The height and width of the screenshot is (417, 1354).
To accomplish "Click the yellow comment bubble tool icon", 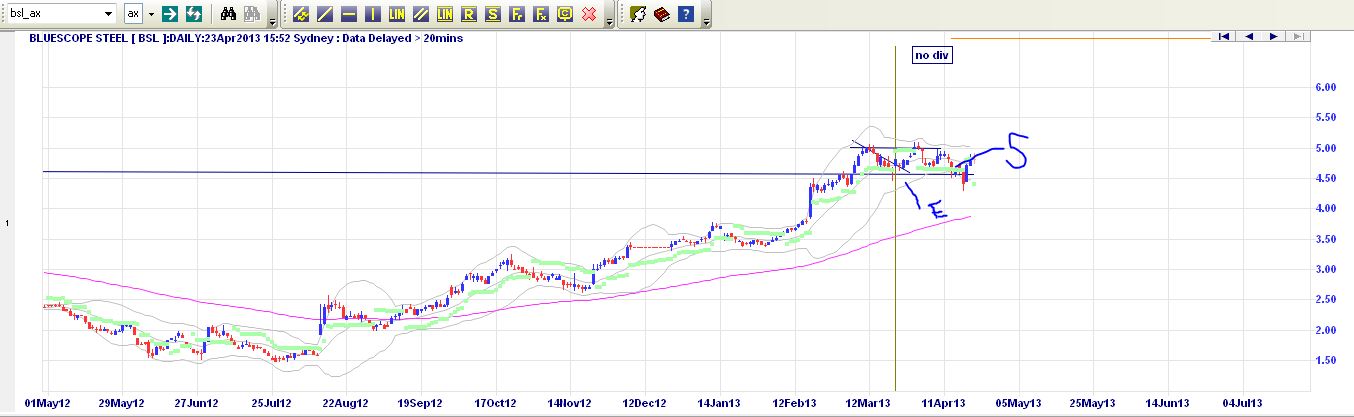I will (x=565, y=14).
